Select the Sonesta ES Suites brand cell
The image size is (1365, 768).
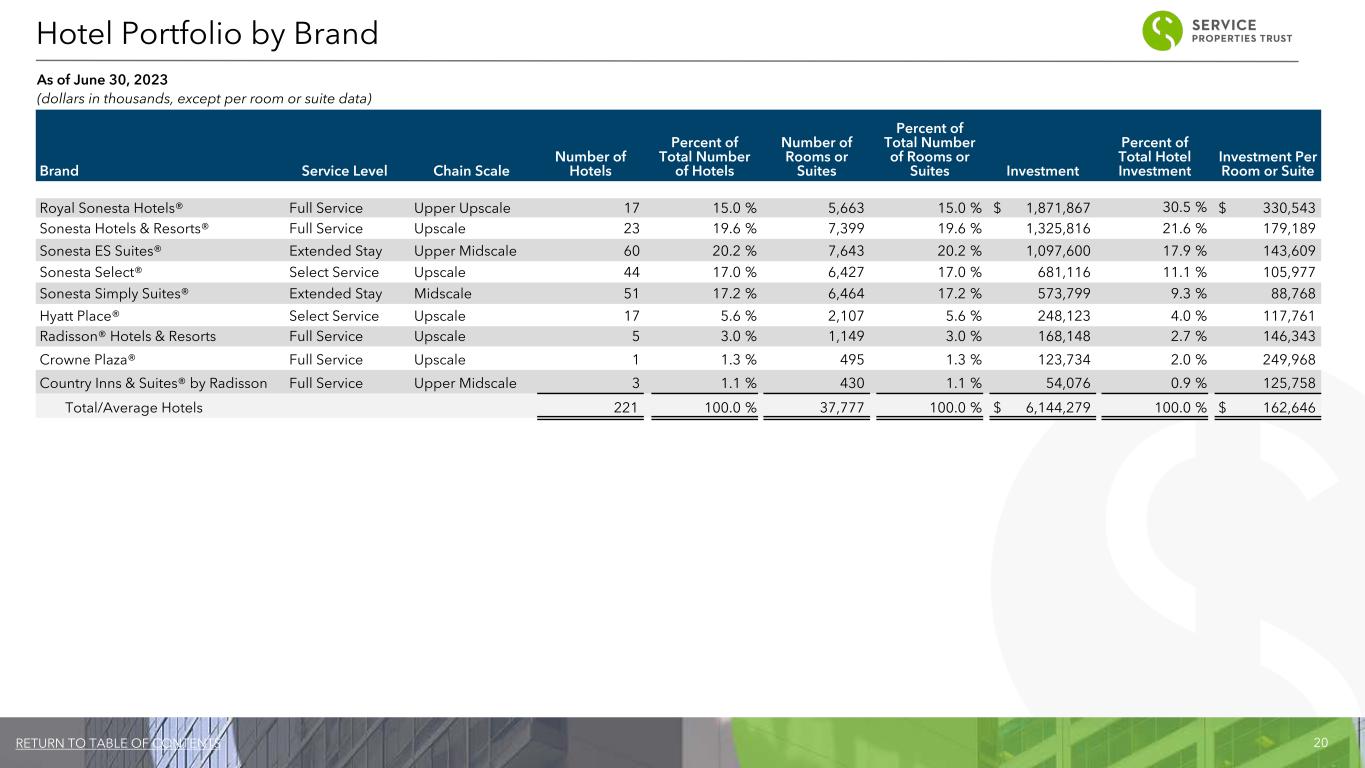pos(100,251)
